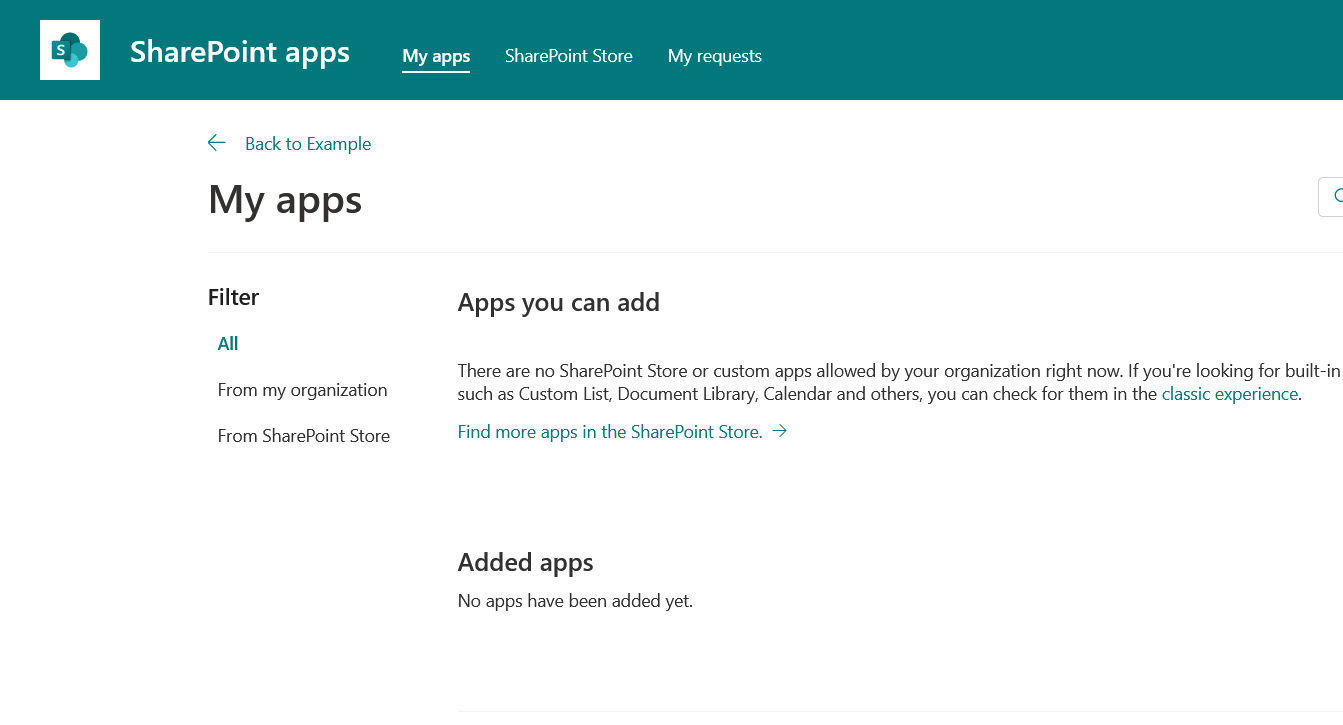Click arrow after Find more apps link
1343x725 pixels.
[780, 431]
